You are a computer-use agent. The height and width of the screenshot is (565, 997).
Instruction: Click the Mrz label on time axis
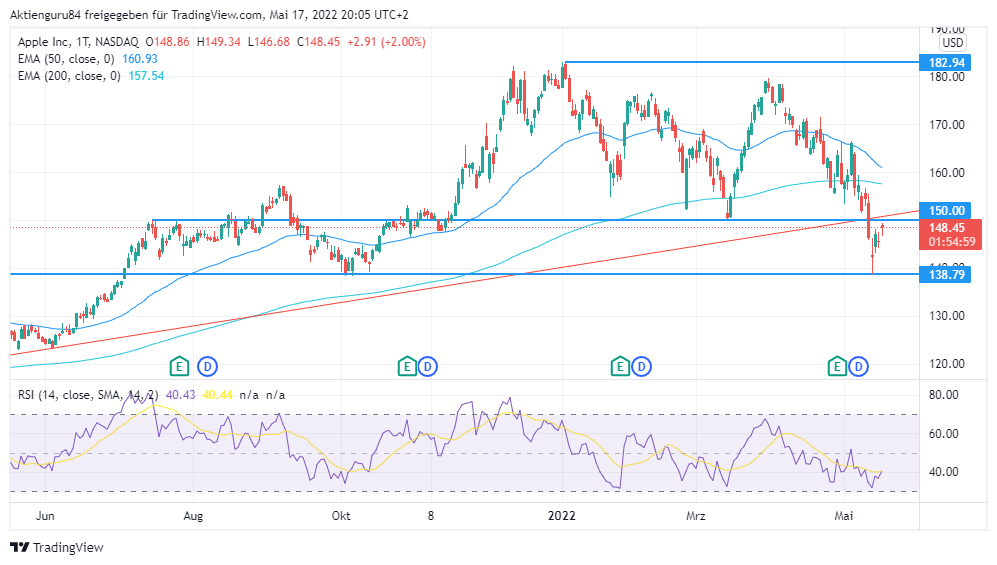[696, 515]
